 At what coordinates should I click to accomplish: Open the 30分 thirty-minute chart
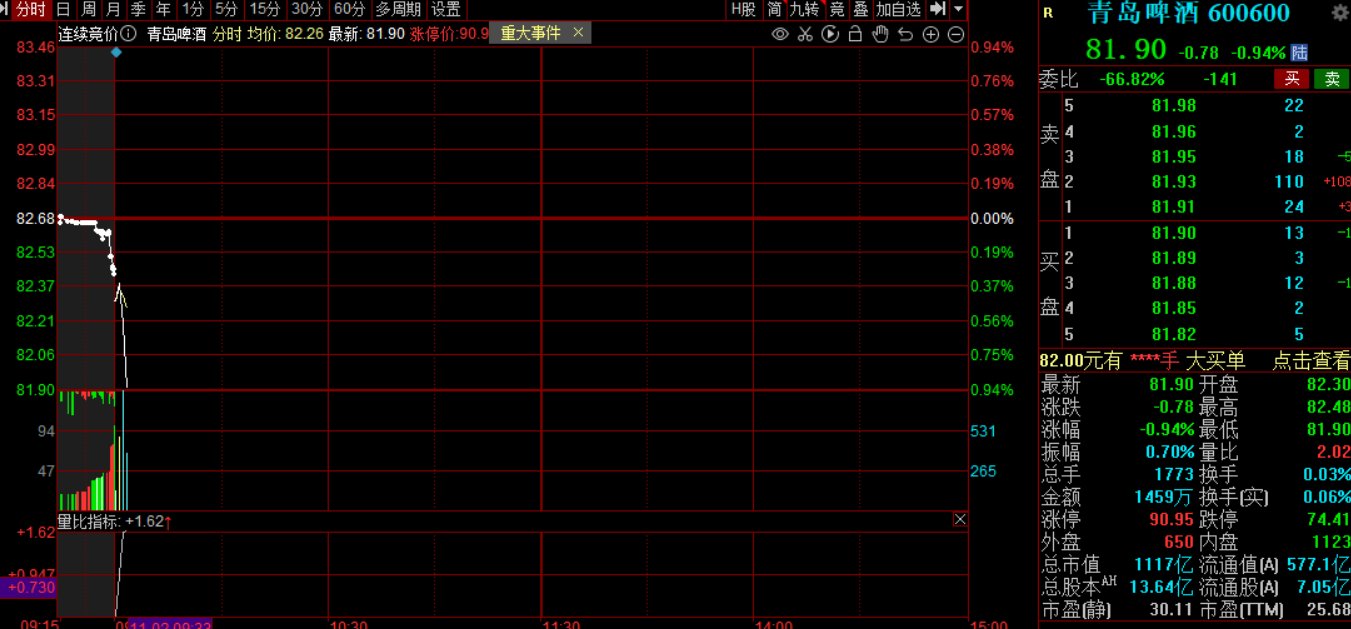tap(307, 9)
